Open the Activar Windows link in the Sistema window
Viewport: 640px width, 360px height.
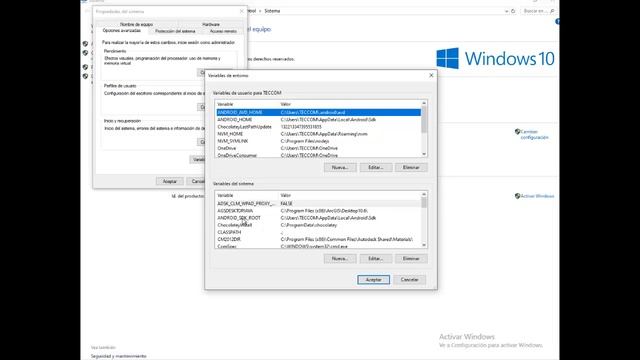[537, 196]
